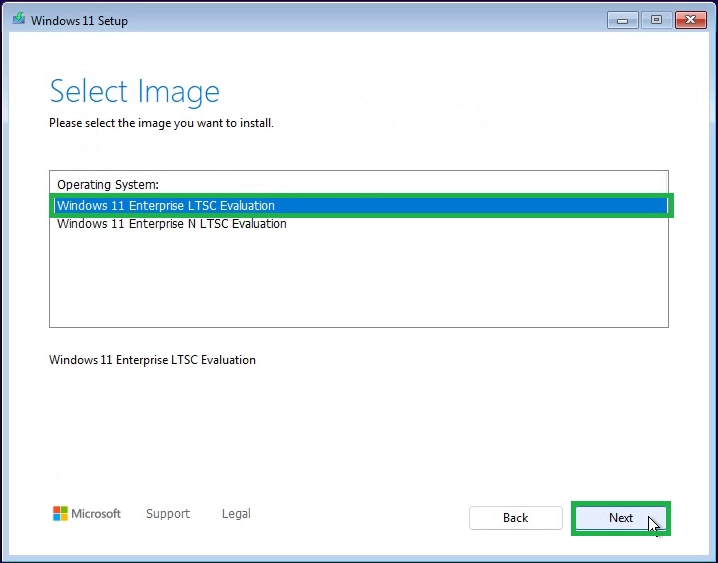Image resolution: width=718 pixels, height=563 pixels.
Task: Select Windows 11 Enterprise LTSC Evaluation image
Action: point(361,206)
